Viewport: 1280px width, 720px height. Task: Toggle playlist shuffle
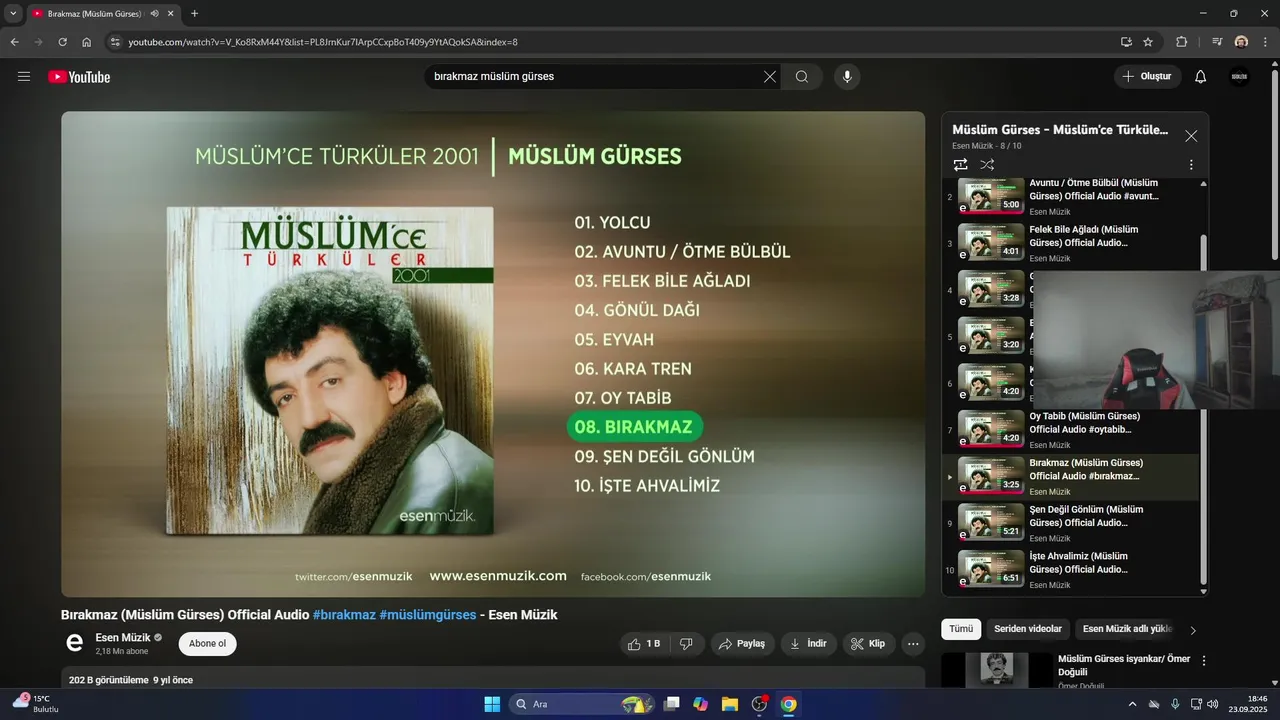click(x=987, y=165)
